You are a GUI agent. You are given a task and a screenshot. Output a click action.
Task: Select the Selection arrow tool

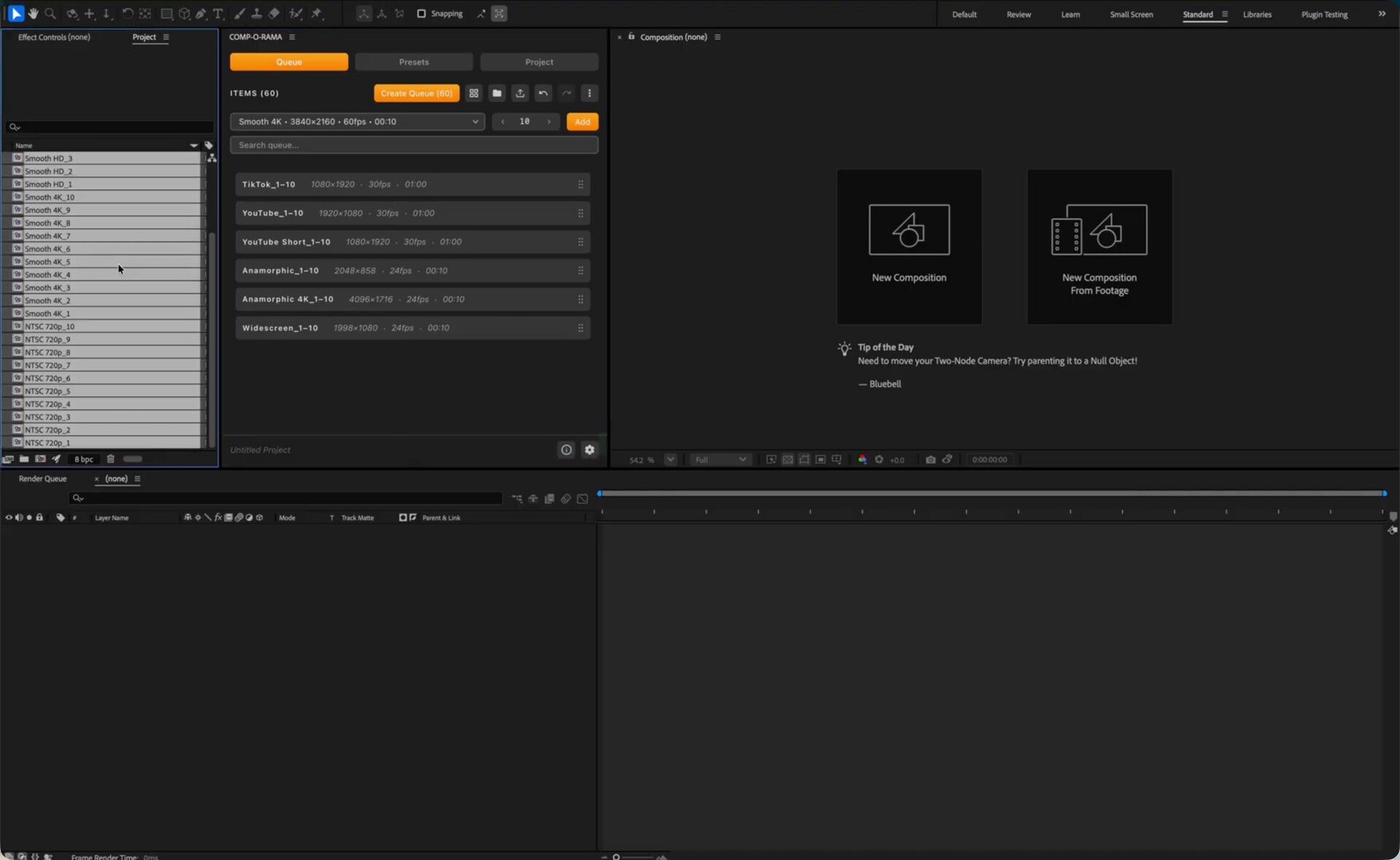pyautogui.click(x=16, y=14)
